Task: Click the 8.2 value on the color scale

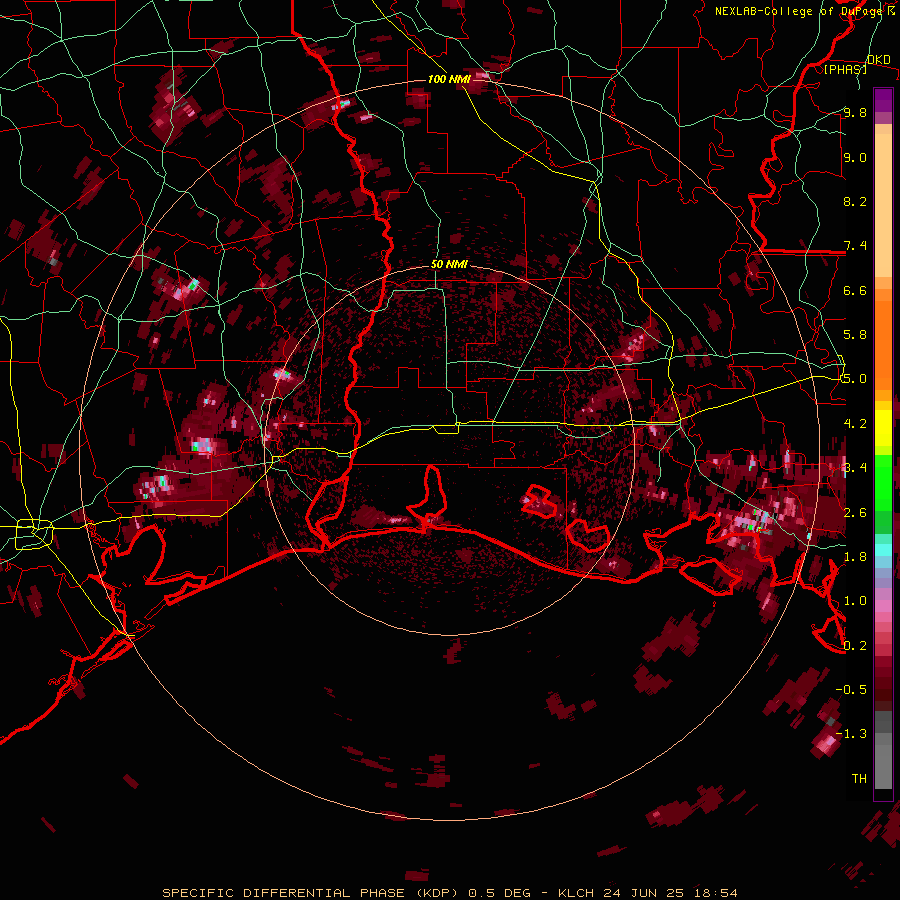Action: point(855,201)
